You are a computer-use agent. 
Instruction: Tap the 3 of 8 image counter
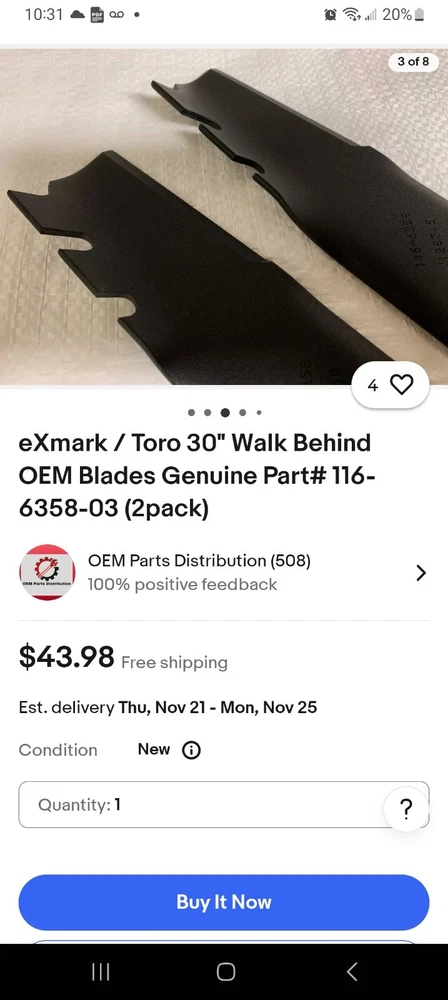coord(414,62)
